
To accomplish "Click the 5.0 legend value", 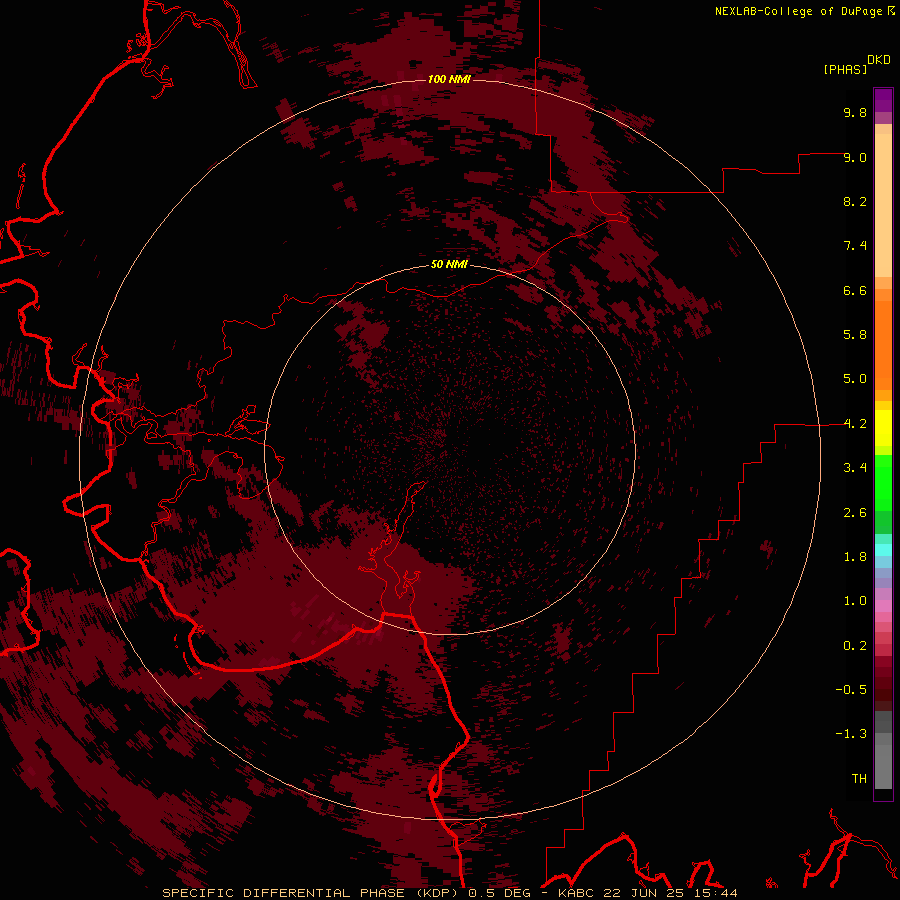I will (855, 379).
